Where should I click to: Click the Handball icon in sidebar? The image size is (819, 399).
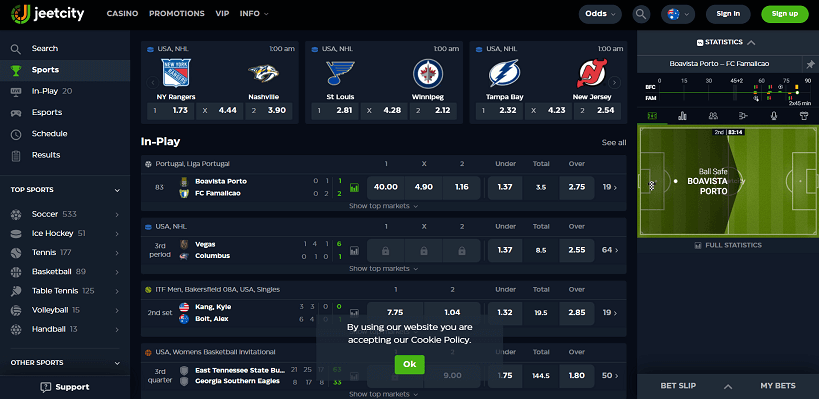[x=16, y=330]
